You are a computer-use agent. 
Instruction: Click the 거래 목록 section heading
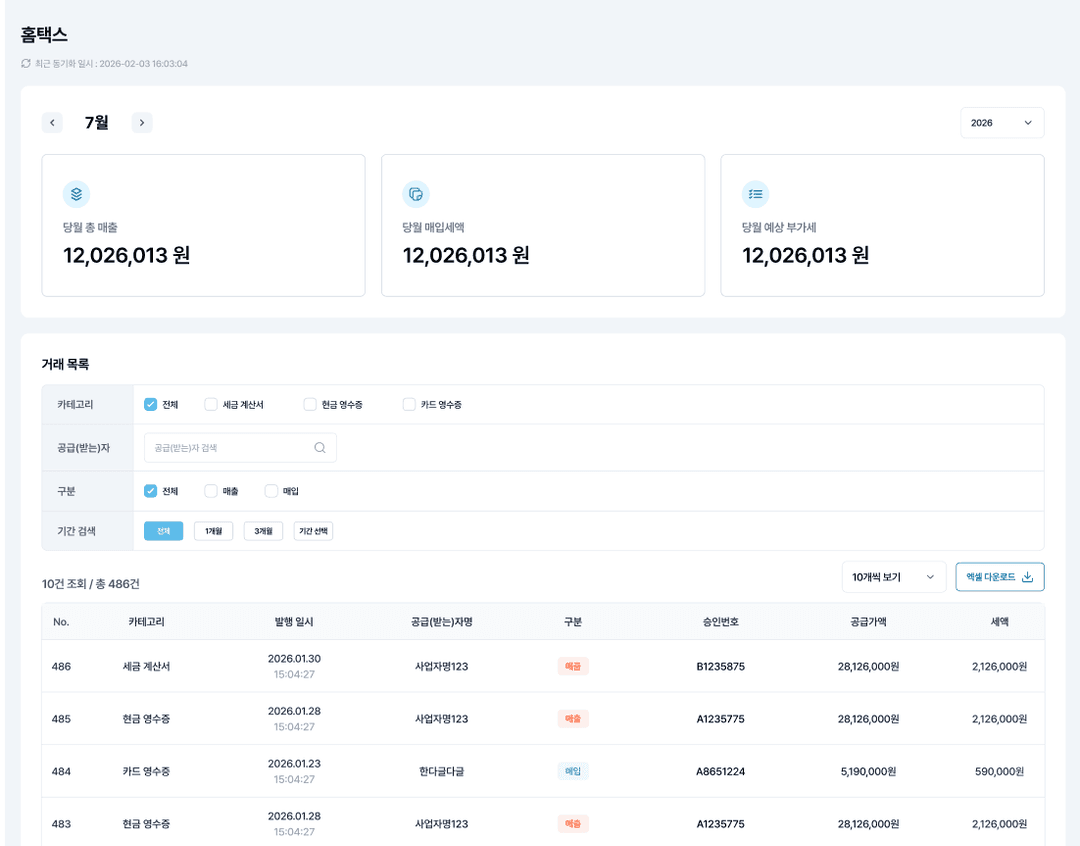coord(65,364)
